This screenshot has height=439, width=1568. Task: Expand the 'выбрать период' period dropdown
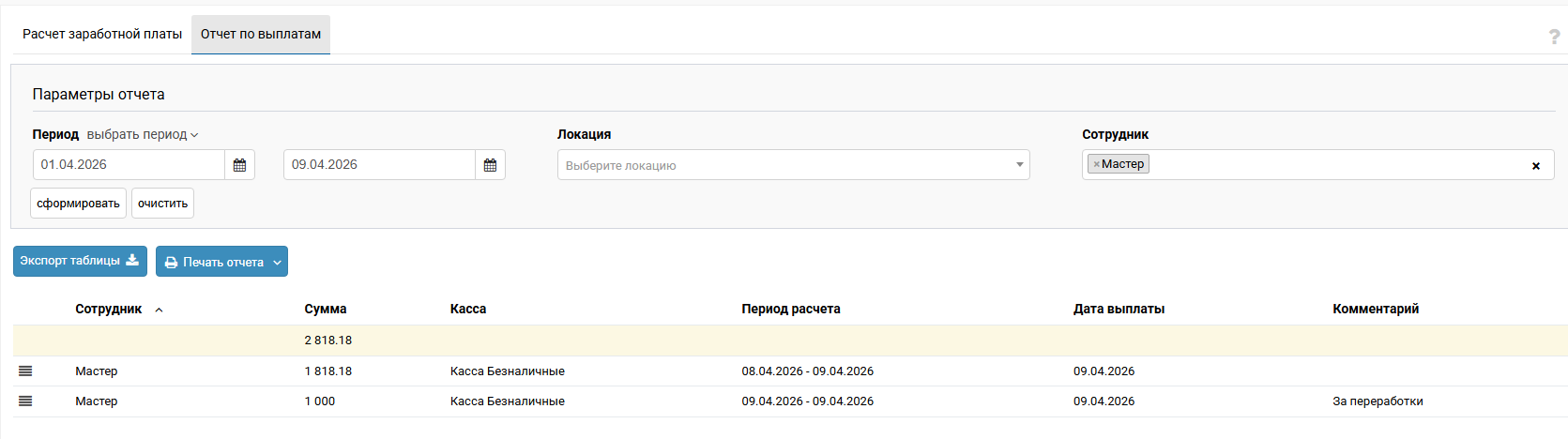click(143, 135)
